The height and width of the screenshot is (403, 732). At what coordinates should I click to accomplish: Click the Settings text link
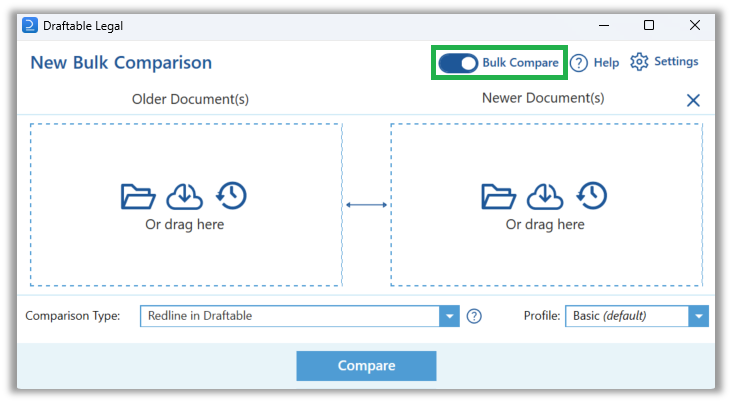[x=676, y=61]
